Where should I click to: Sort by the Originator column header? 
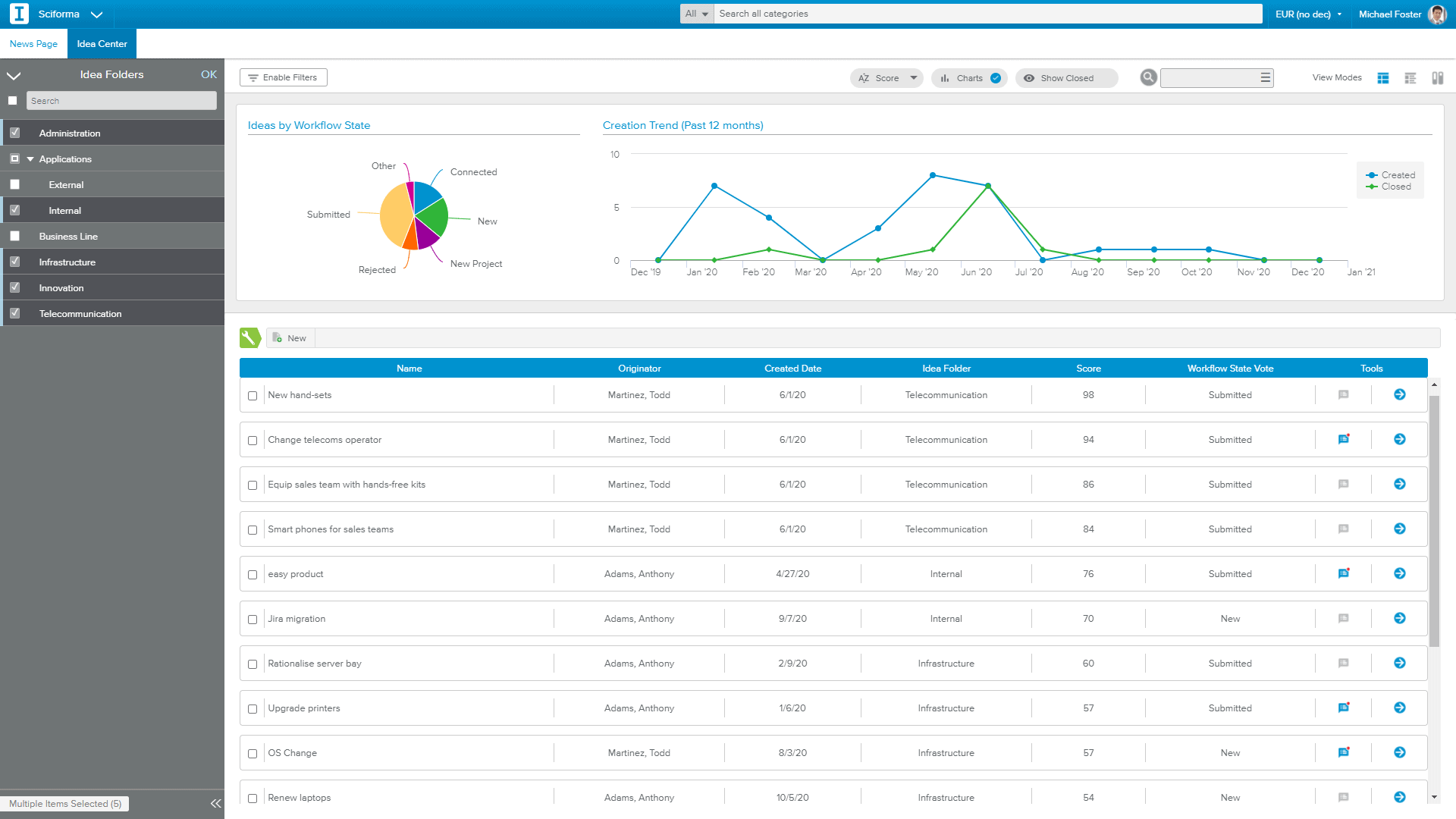[x=639, y=369]
